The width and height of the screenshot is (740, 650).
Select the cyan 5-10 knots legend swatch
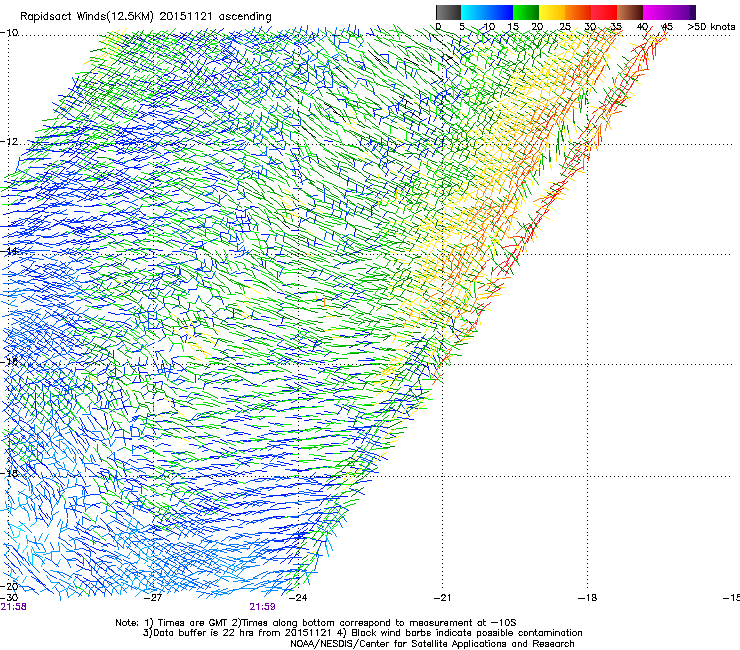[474, 12]
